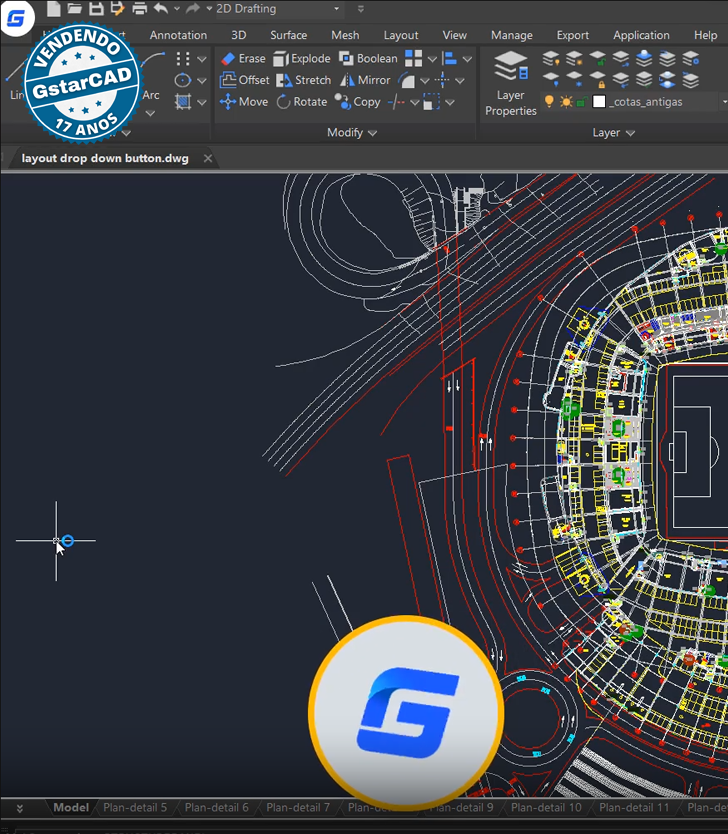Image resolution: width=728 pixels, height=834 pixels.
Task: Select the Explode tool
Action: point(302,59)
